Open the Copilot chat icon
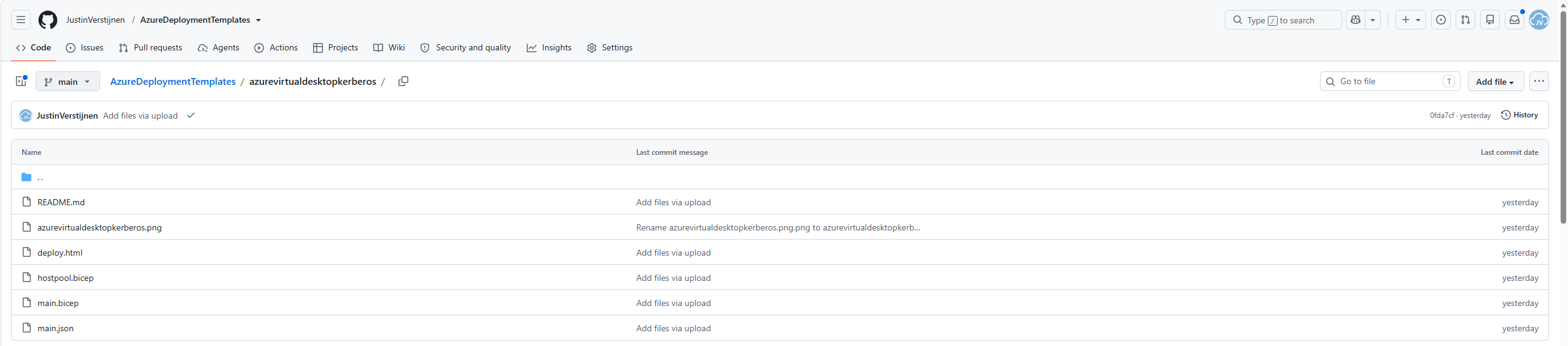 click(1356, 20)
